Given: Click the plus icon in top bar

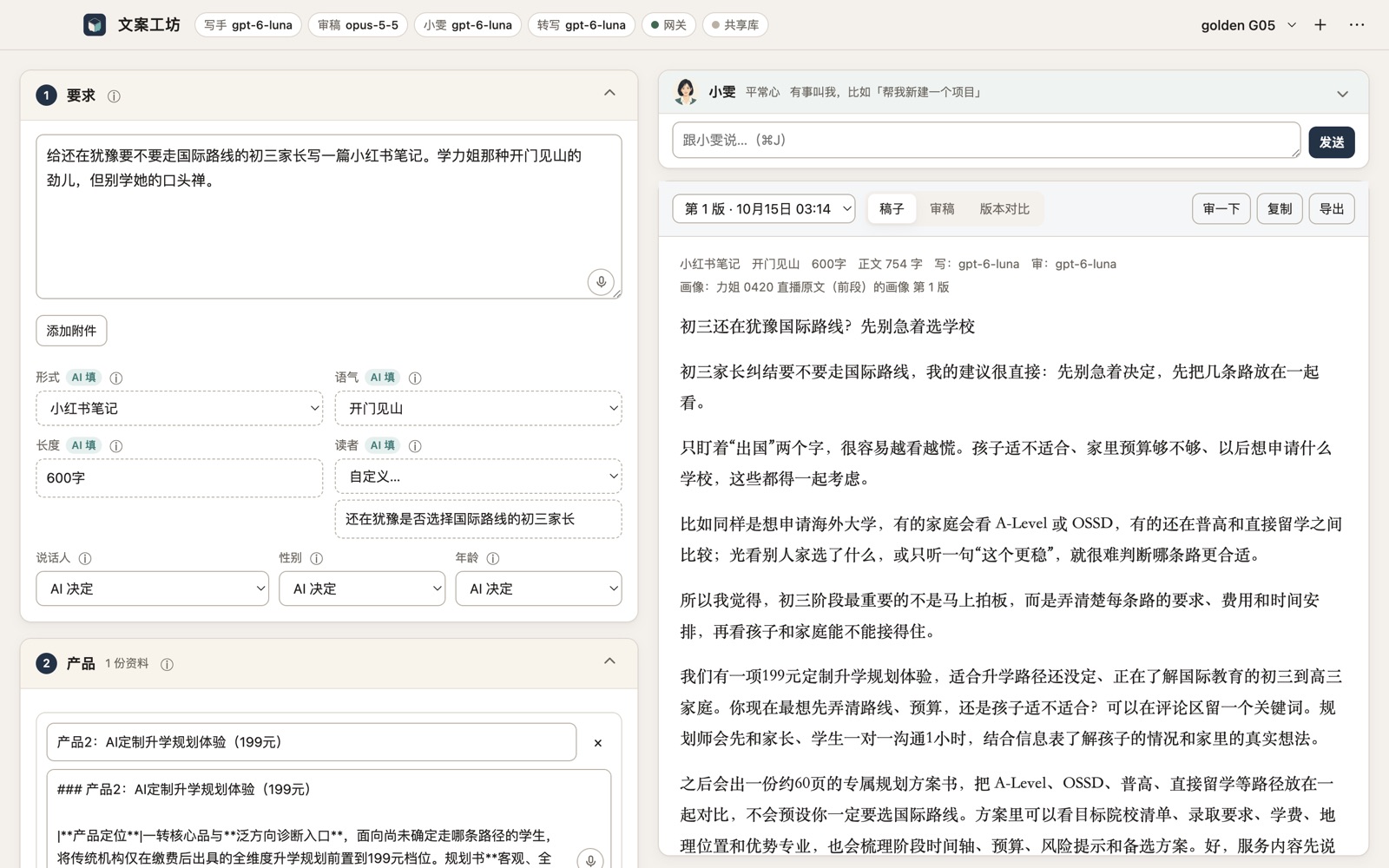Looking at the screenshot, I should (x=1320, y=25).
